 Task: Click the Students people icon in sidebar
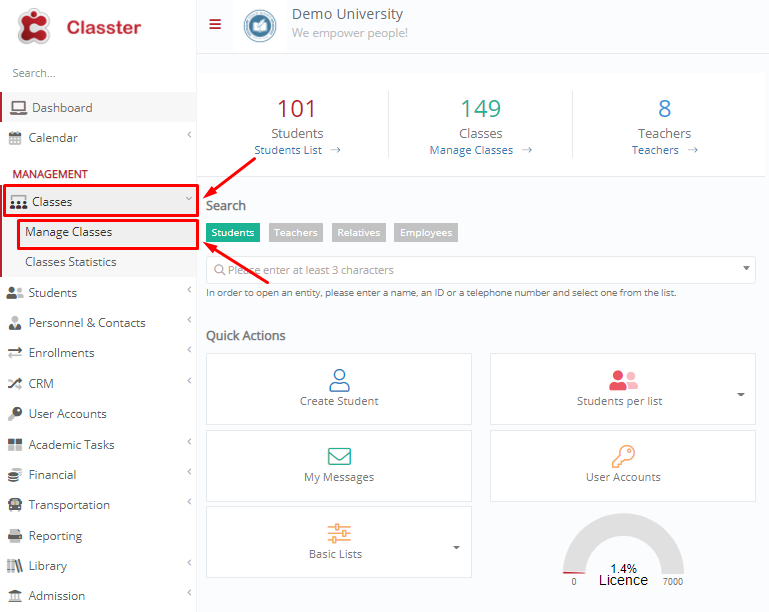15,293
